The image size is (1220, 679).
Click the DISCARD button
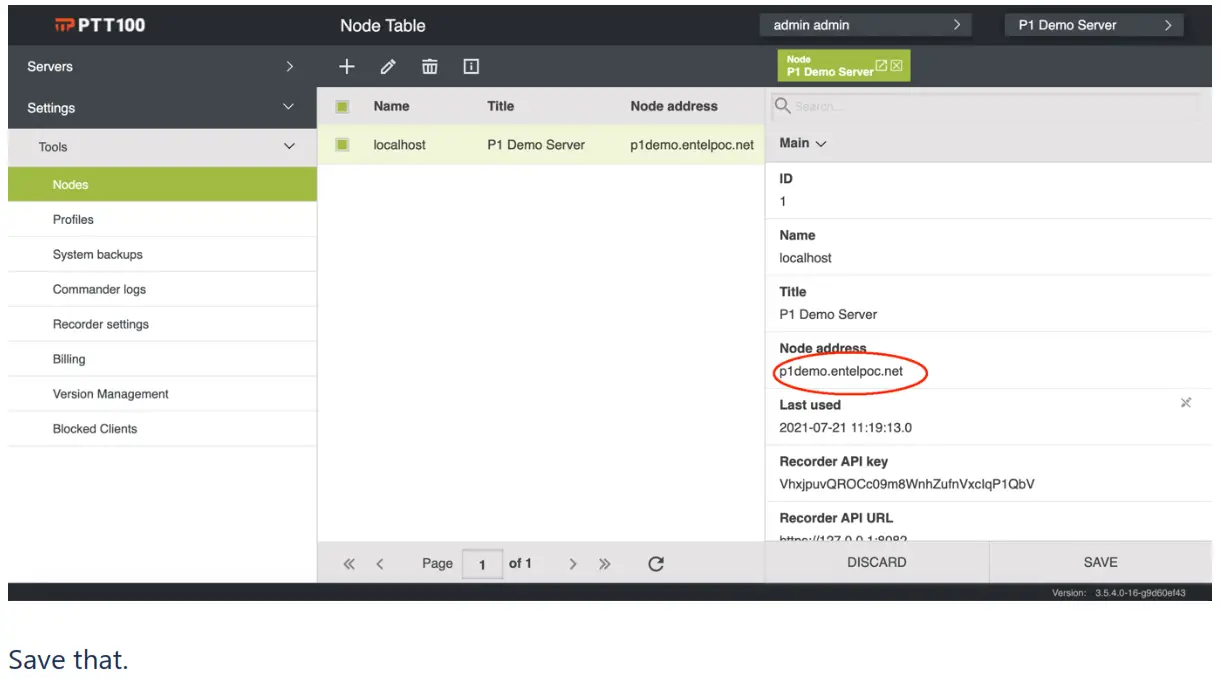(877, 562)
